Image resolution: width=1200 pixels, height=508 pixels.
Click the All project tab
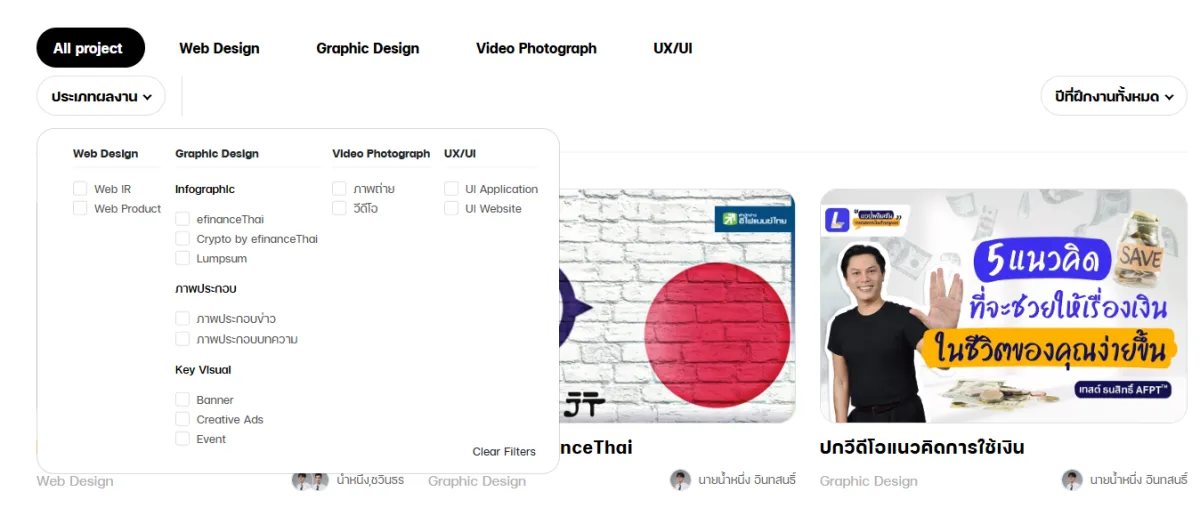point(88,48)
